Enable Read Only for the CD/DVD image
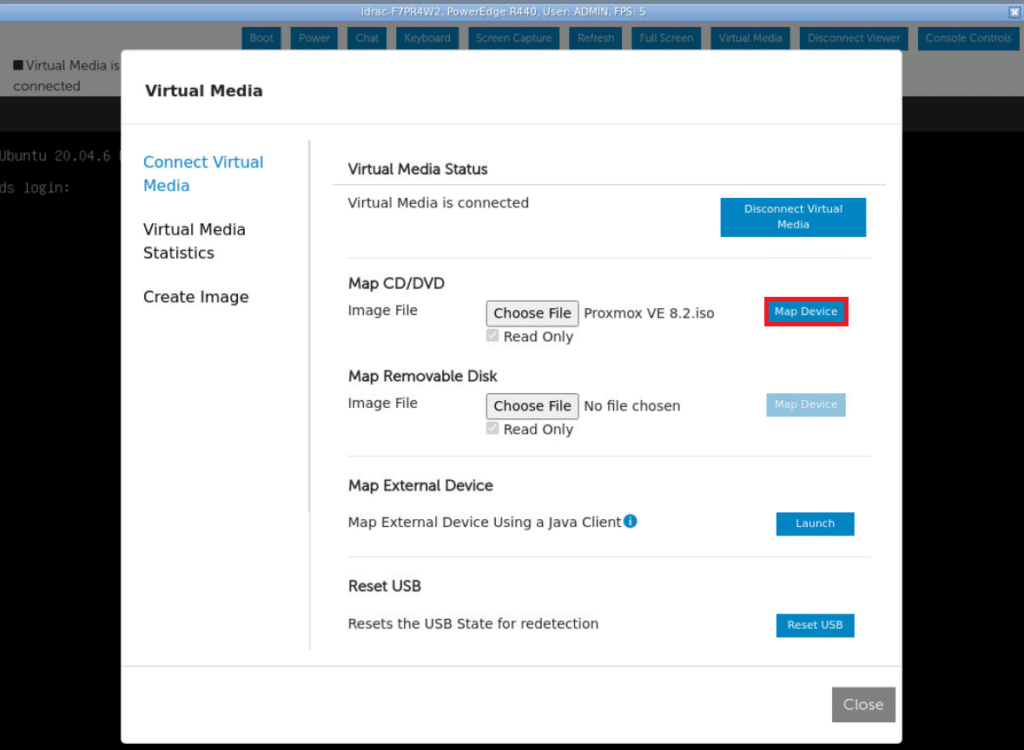1024x750 pixels. 492,335
